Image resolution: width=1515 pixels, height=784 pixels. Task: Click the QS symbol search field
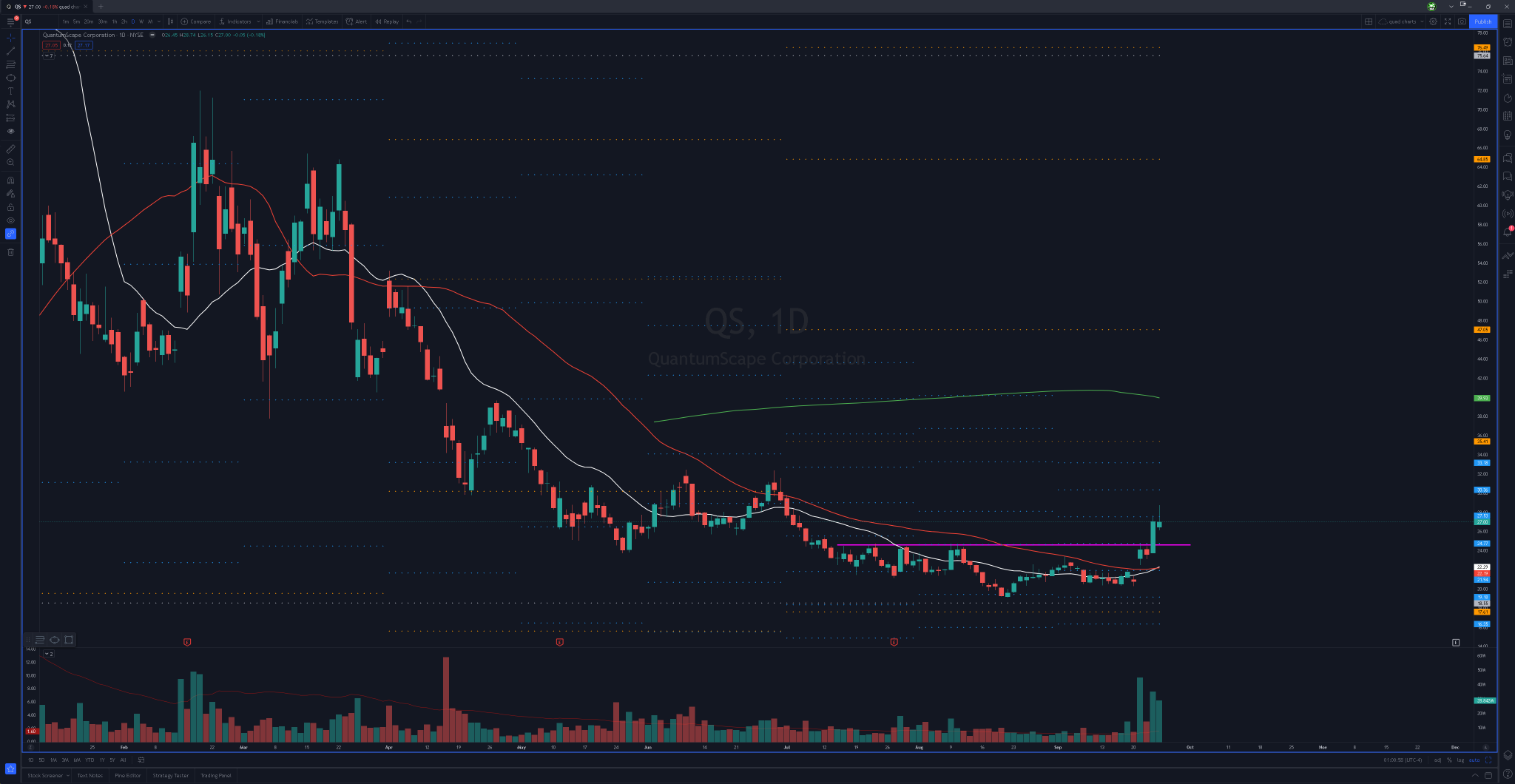point(39,21)
